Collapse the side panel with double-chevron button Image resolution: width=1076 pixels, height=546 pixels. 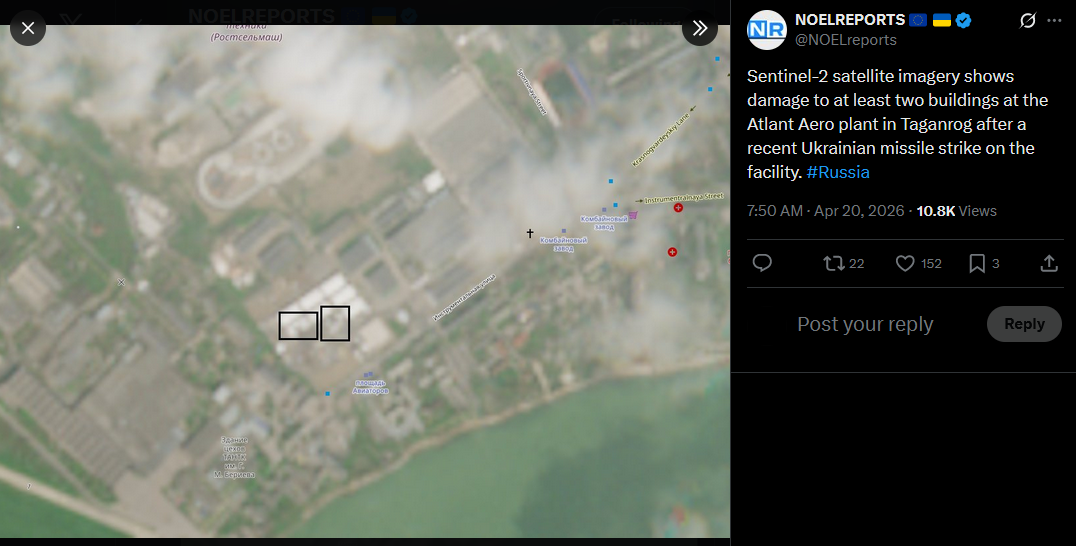pos(699,28)
